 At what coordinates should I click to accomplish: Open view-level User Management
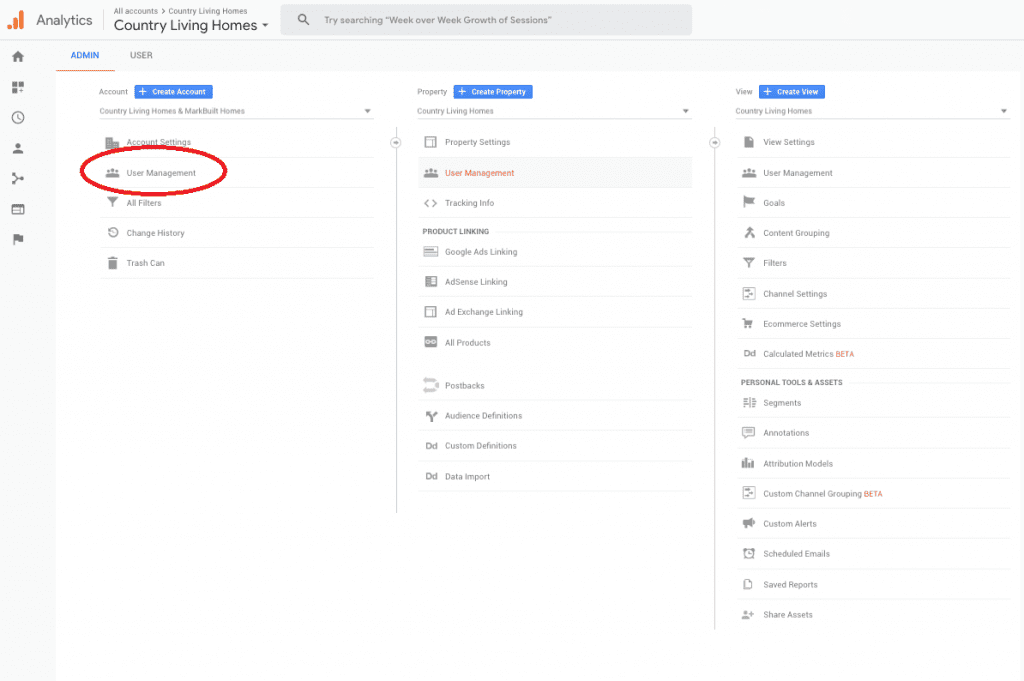(x=873, y=173)
